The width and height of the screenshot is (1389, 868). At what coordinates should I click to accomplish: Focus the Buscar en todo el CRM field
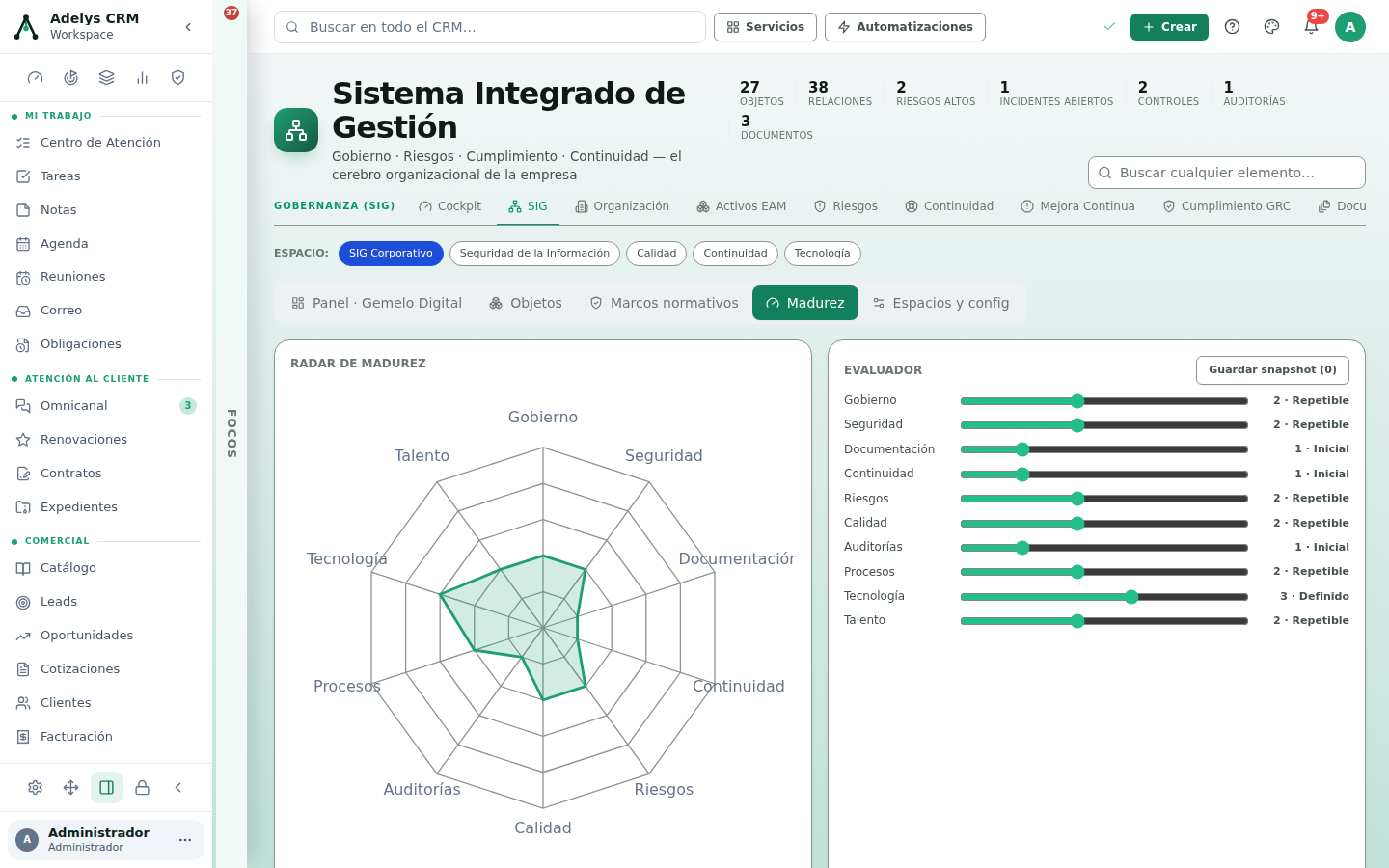pyautogui.click(x=490, y=27)
